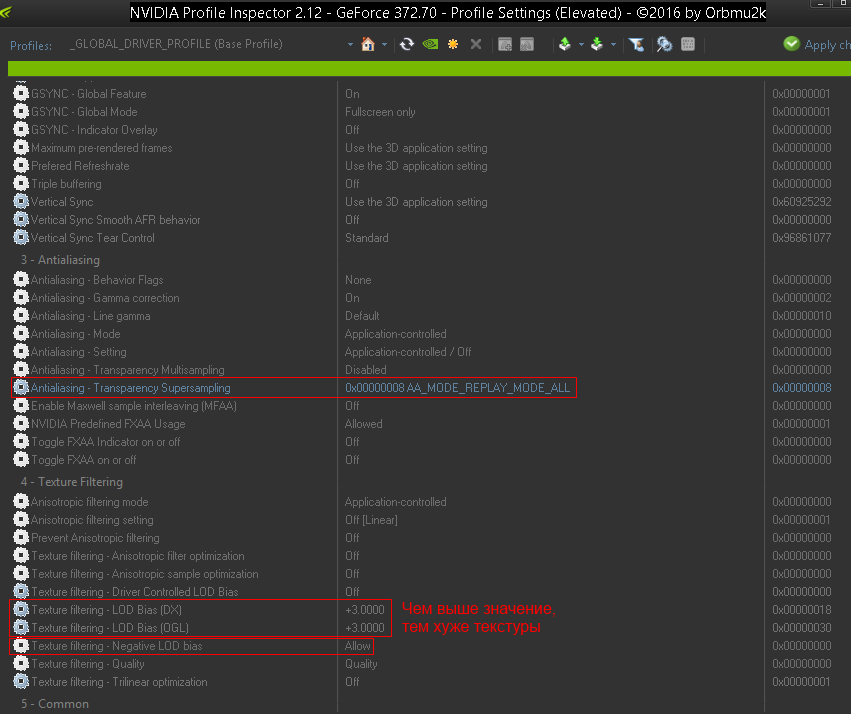Click the gear icon beside Vertical Sync Smooth AFR
The width and height of the screenshot is (851, 714).
click(x=21, y=219)
